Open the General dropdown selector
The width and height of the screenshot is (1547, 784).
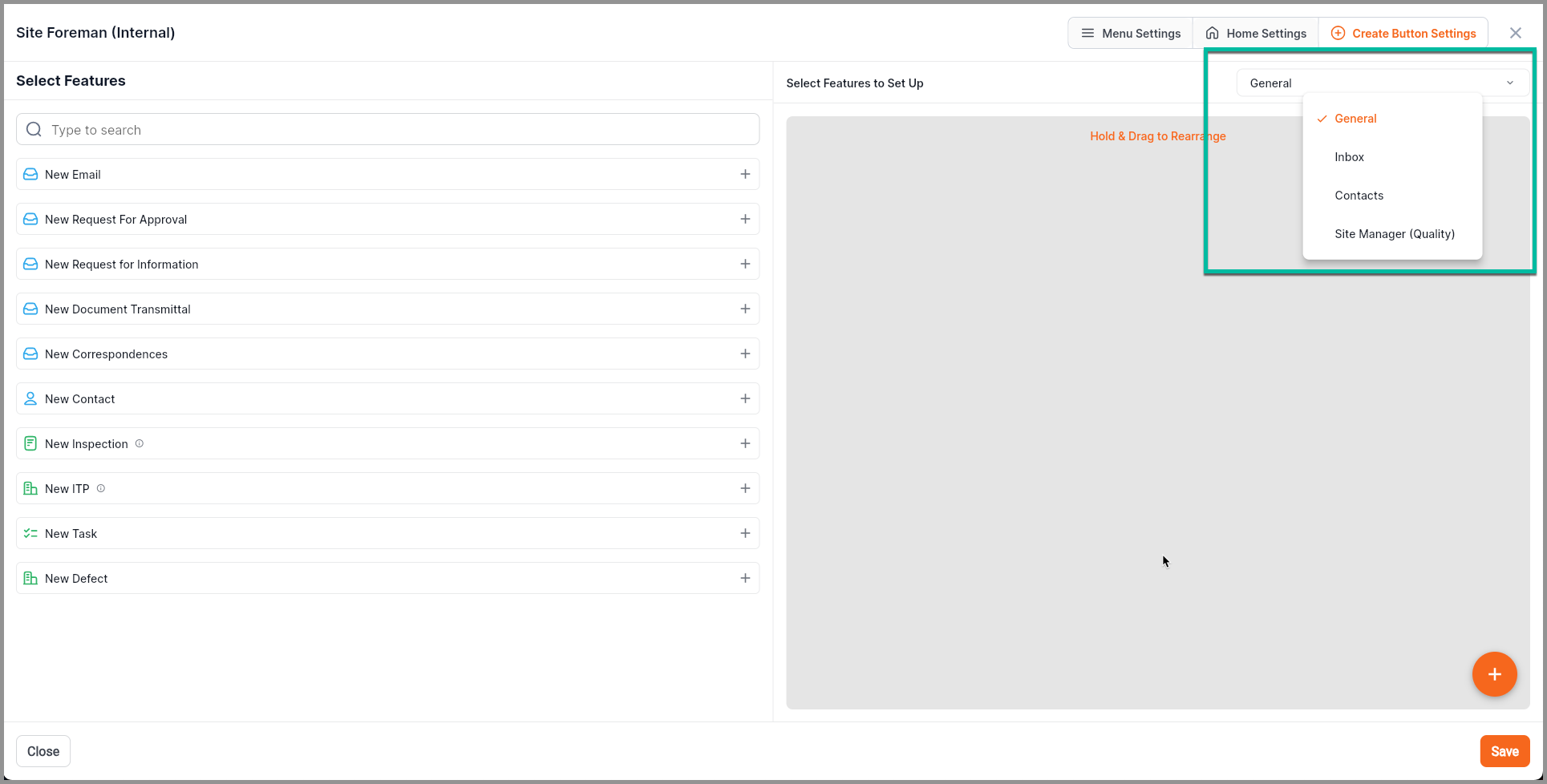(x=1381, y=83)
